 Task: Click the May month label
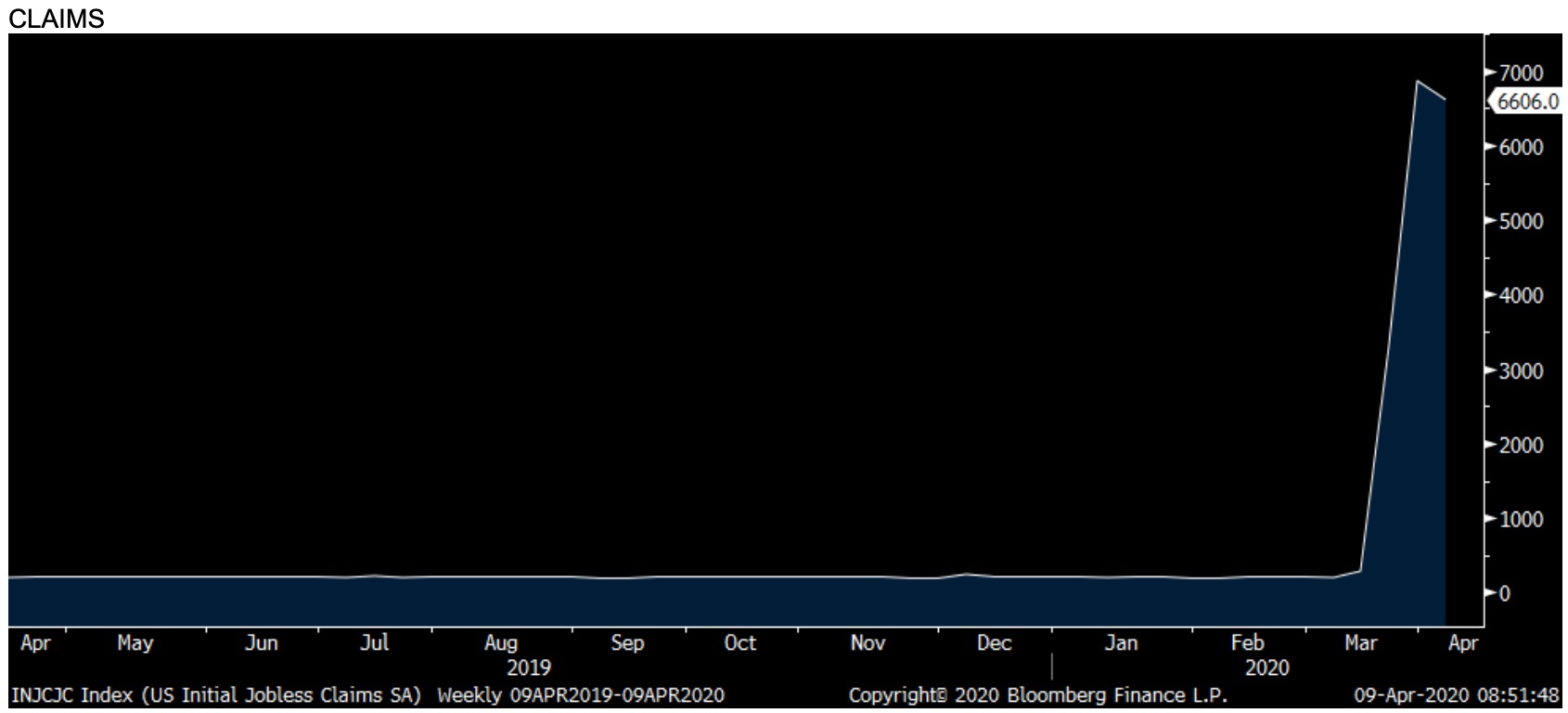pos(135,643)
